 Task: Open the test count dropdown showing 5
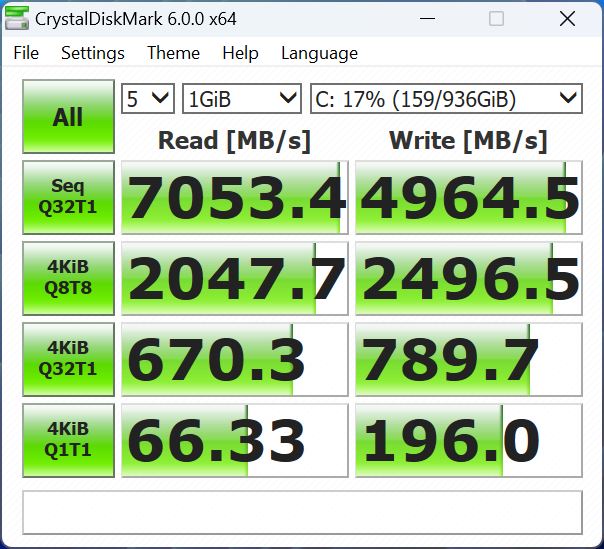(147, 98)
